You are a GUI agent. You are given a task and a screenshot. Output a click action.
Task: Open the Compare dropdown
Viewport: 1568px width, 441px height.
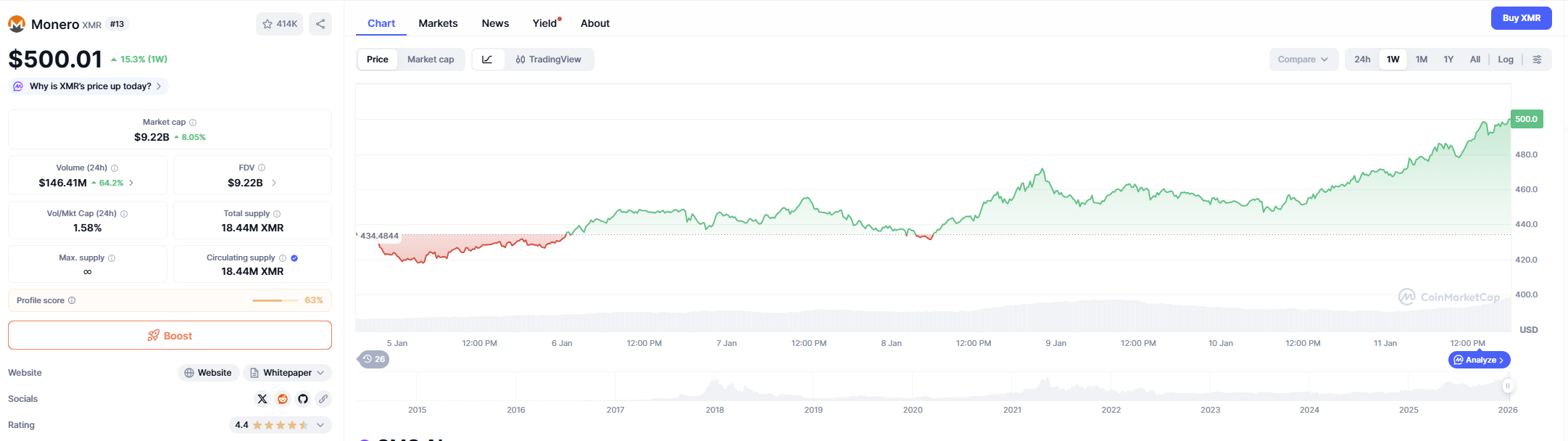point(1303,59)
